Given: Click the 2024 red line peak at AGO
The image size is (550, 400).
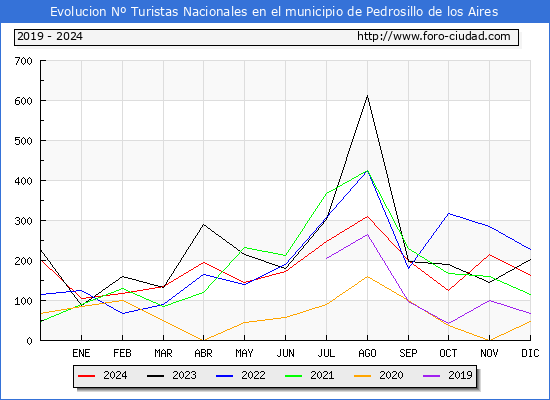Looking at the screenshot, I should [367, 216].
